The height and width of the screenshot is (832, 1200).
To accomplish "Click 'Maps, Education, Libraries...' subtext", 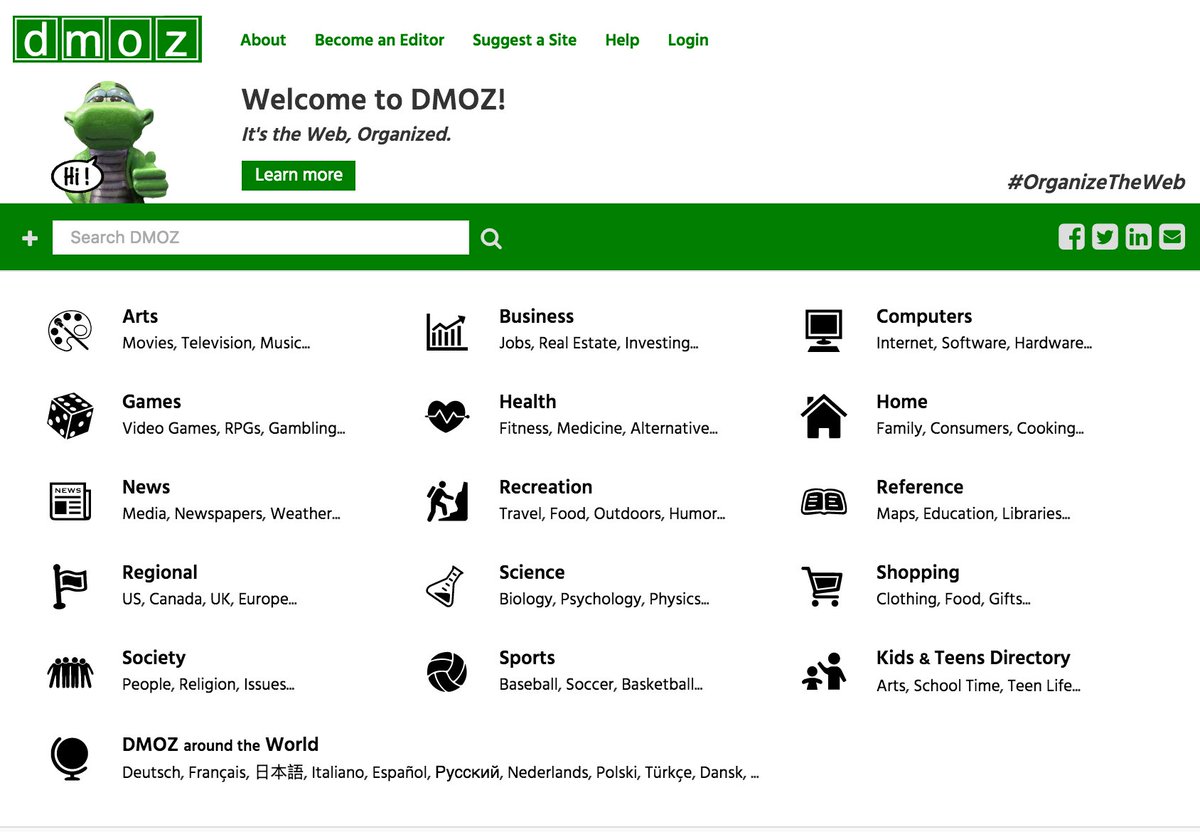I will coord(973,513).
